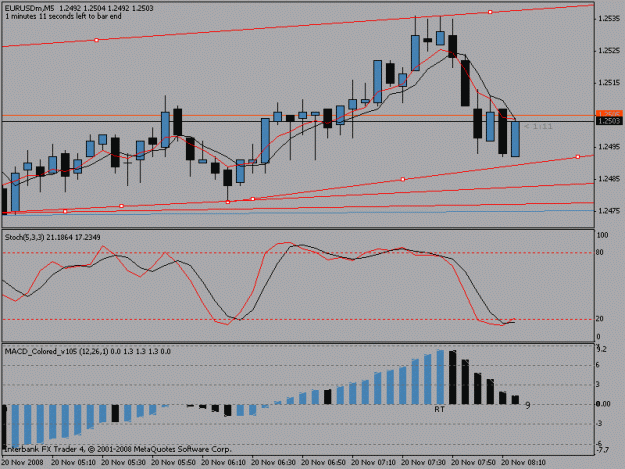
Task: Click the '< 1:11' bar countdown label
Action: pos(538,127)
